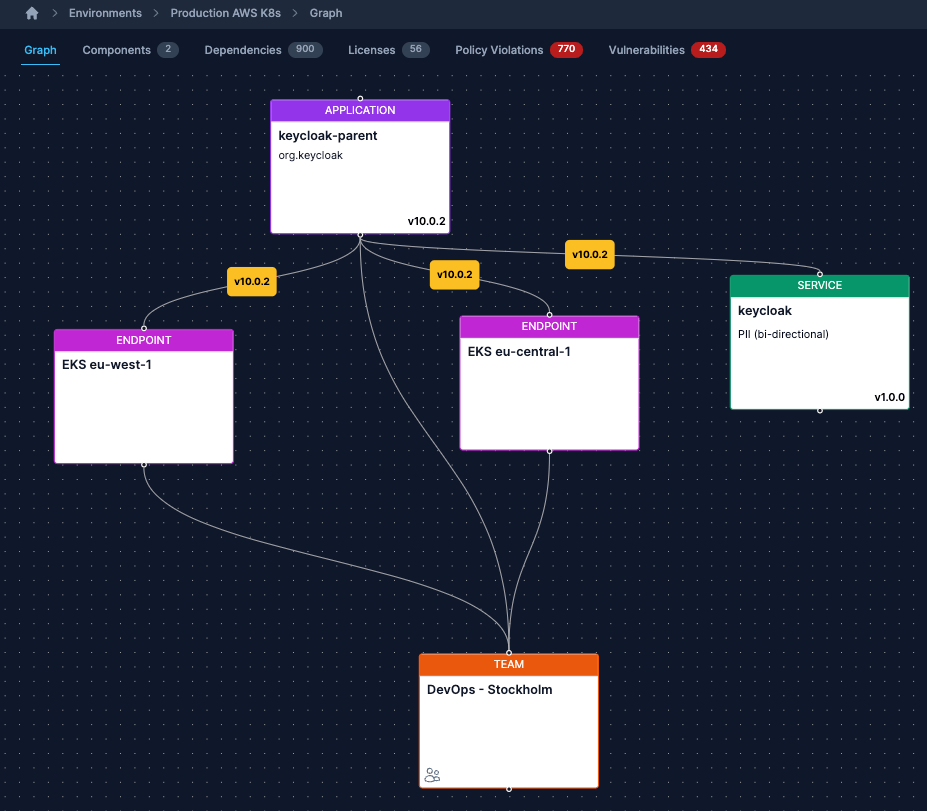Image resolution: width=927 pixels, height=811 pixels.
Task: Click the bottom connector handle of keycloak service
Action: point(819,410)
